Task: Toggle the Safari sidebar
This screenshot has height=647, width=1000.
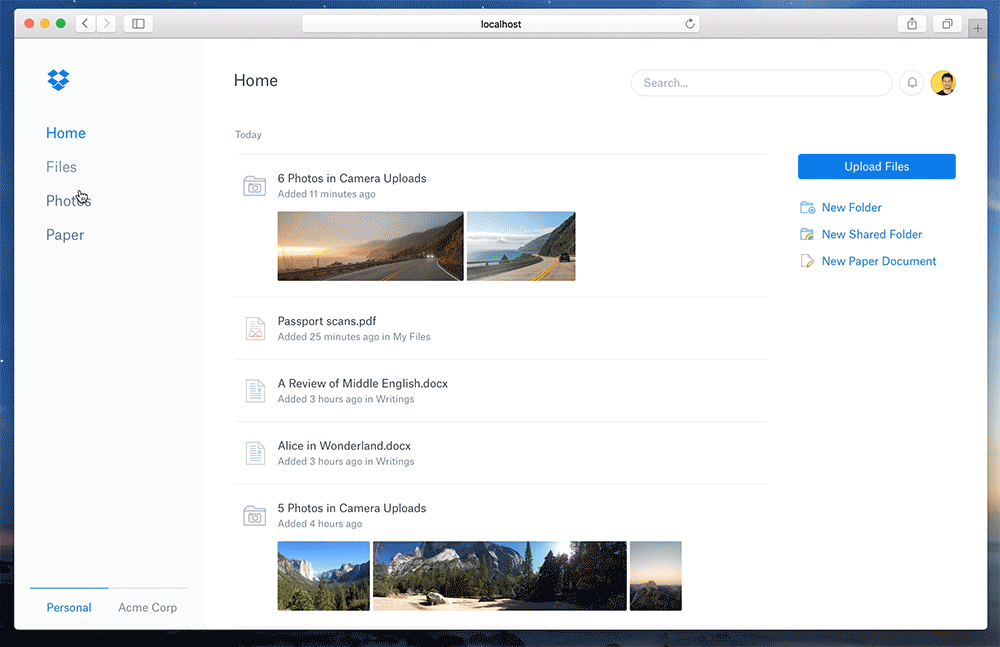Action: tap(137, 23)
